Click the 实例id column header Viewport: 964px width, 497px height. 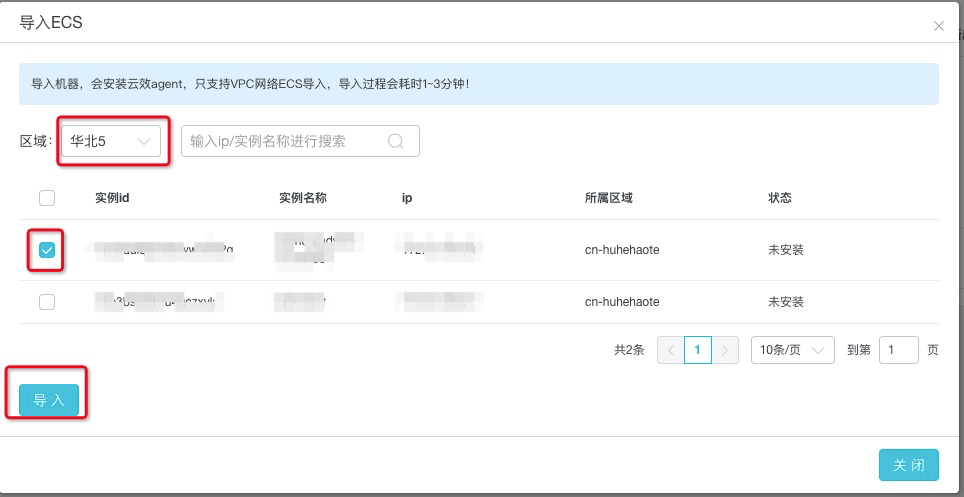click(x=112, y=198)
